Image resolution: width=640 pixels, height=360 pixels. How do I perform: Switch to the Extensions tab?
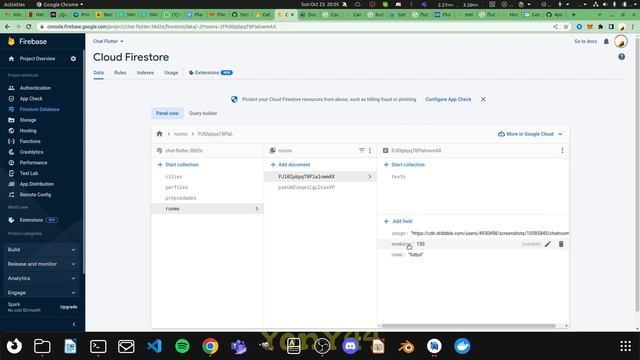click(211, 73)
